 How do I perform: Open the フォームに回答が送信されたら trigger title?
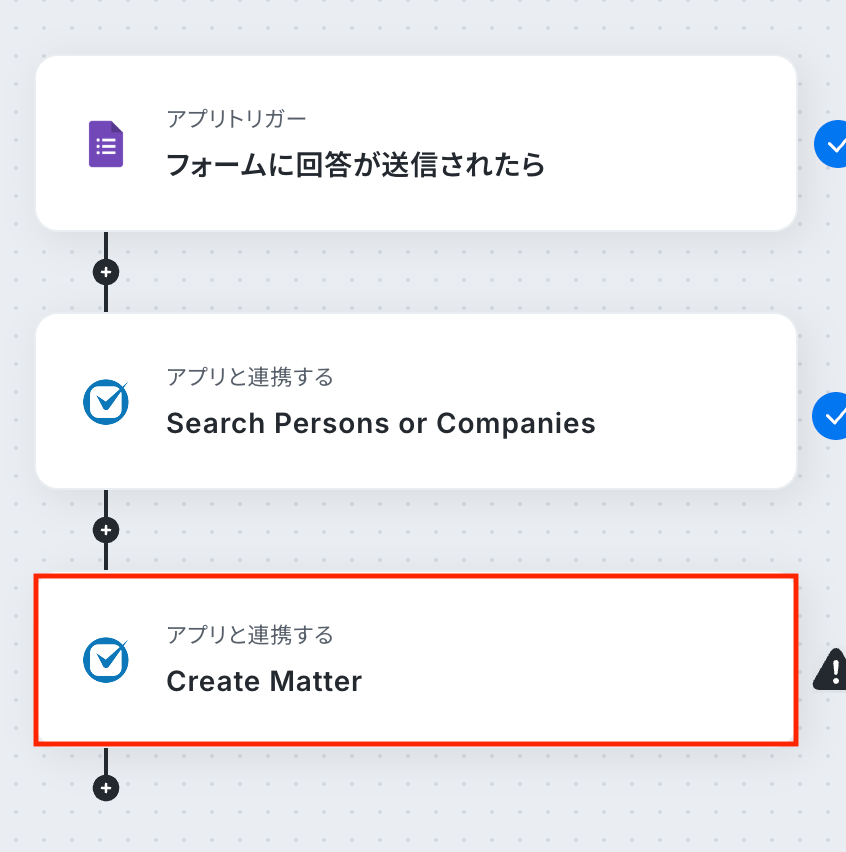pos(356,164)
